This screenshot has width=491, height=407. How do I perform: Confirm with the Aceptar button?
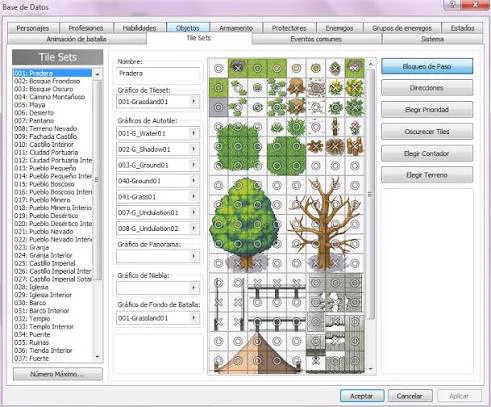[362, 396]
